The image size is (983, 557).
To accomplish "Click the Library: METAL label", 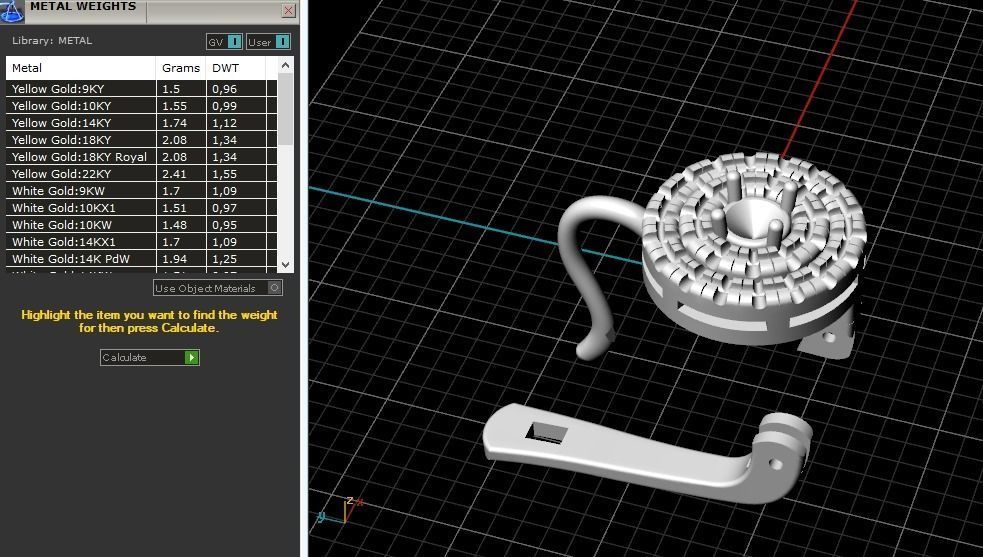I will tap(52, 40).
